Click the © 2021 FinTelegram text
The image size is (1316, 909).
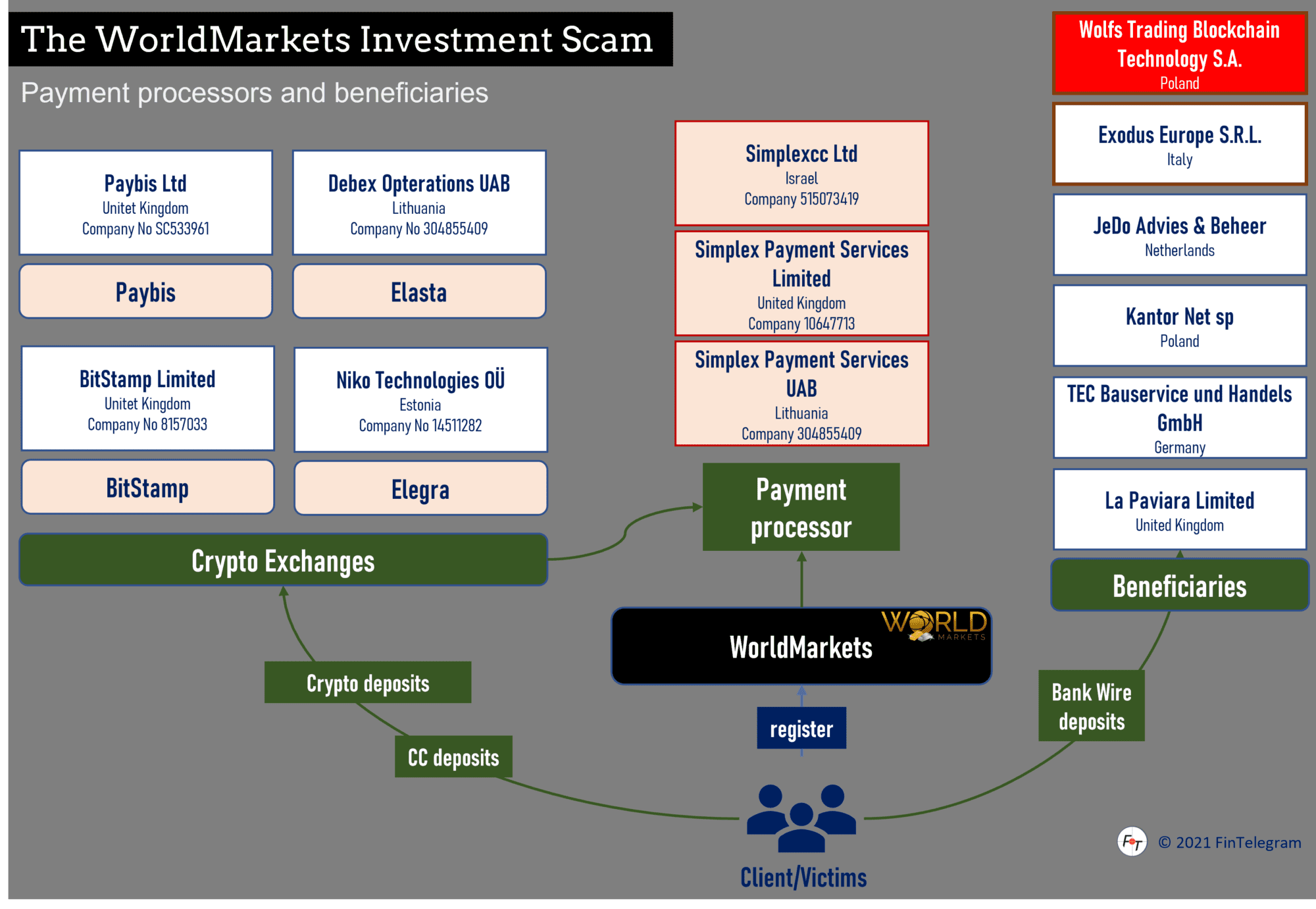click(x=1230, y=842)
